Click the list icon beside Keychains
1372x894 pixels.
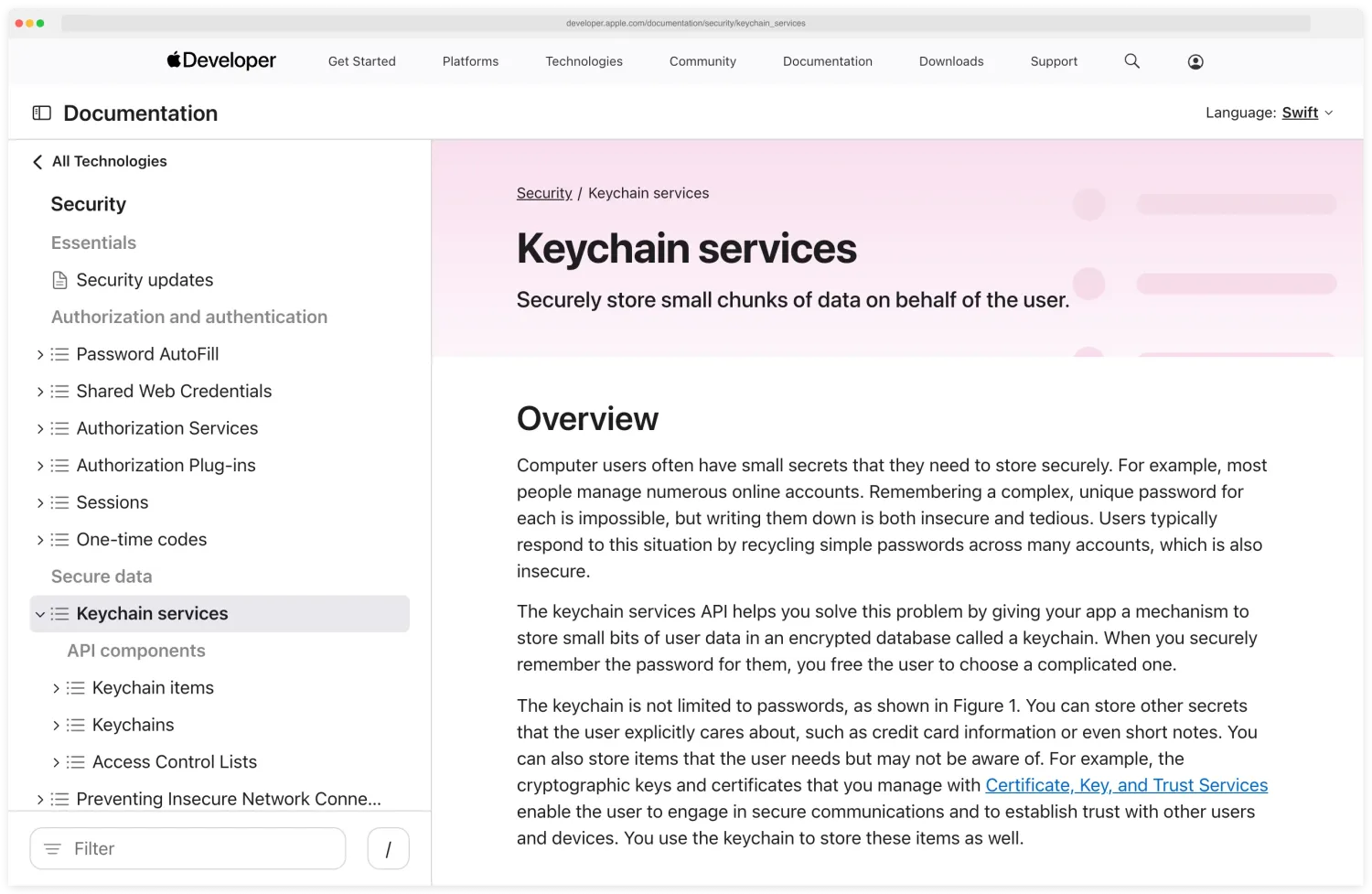coord(76,726)
